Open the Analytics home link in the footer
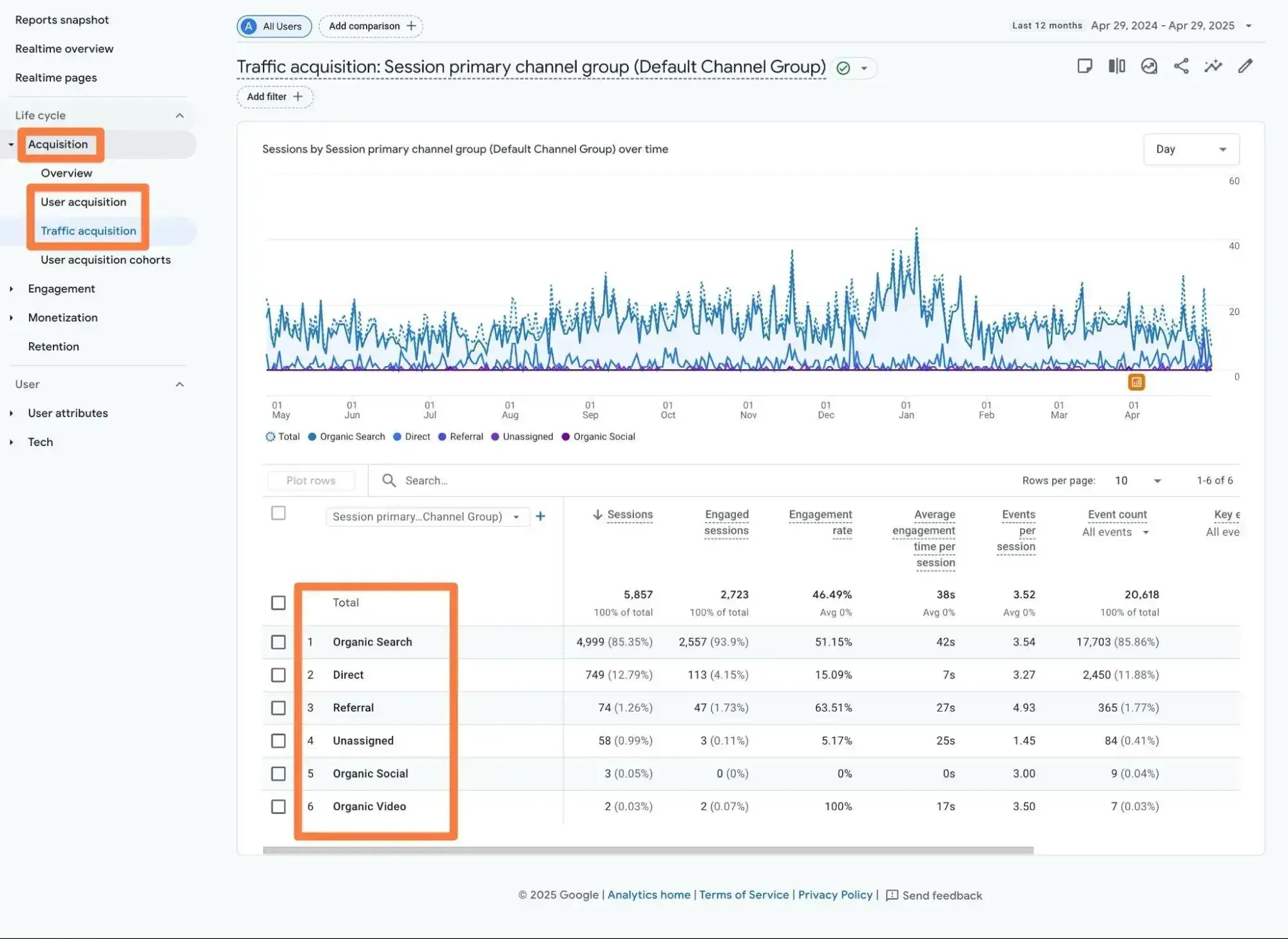The width and height of the screenshot is (1288, 939). click(648, 895)
